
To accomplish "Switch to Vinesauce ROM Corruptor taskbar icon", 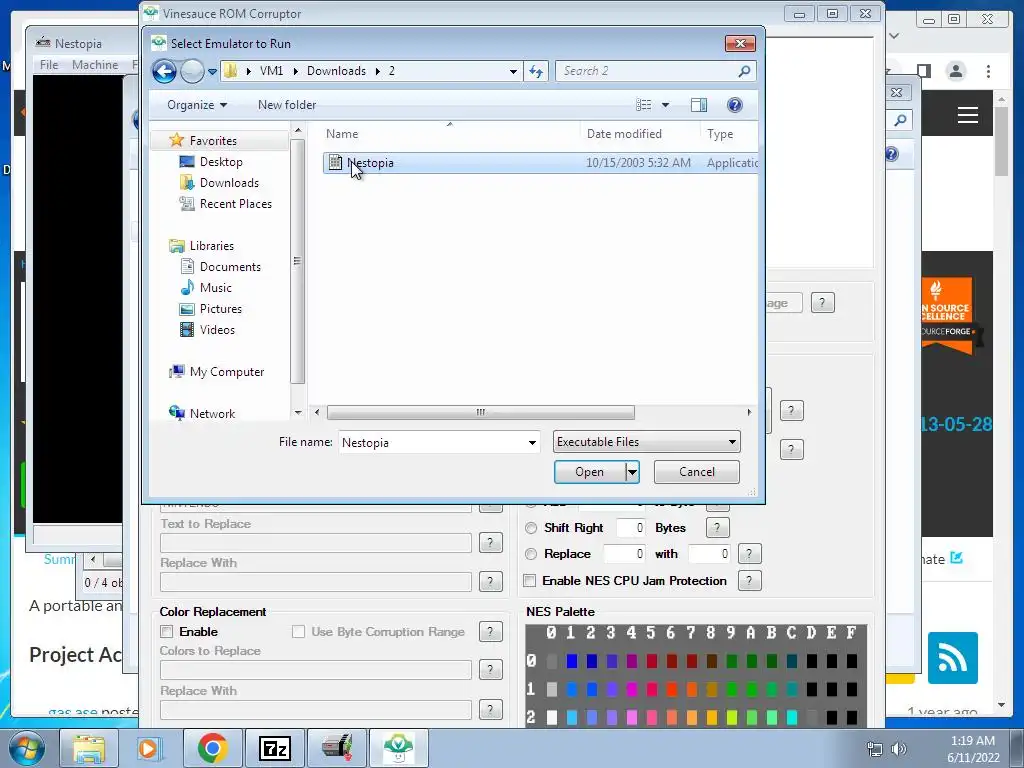I will (398, 748).
